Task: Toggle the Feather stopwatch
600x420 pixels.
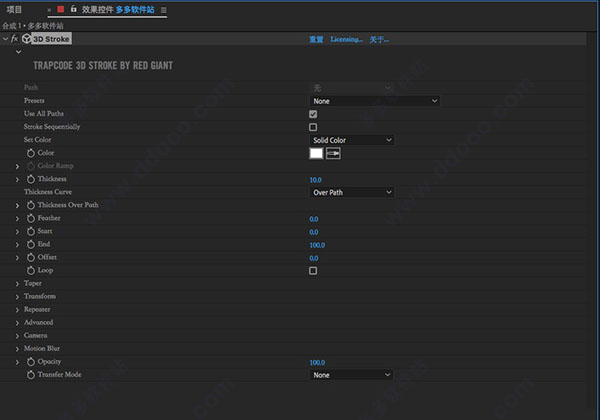Action: pyautogui.click(x=31, y=218)
